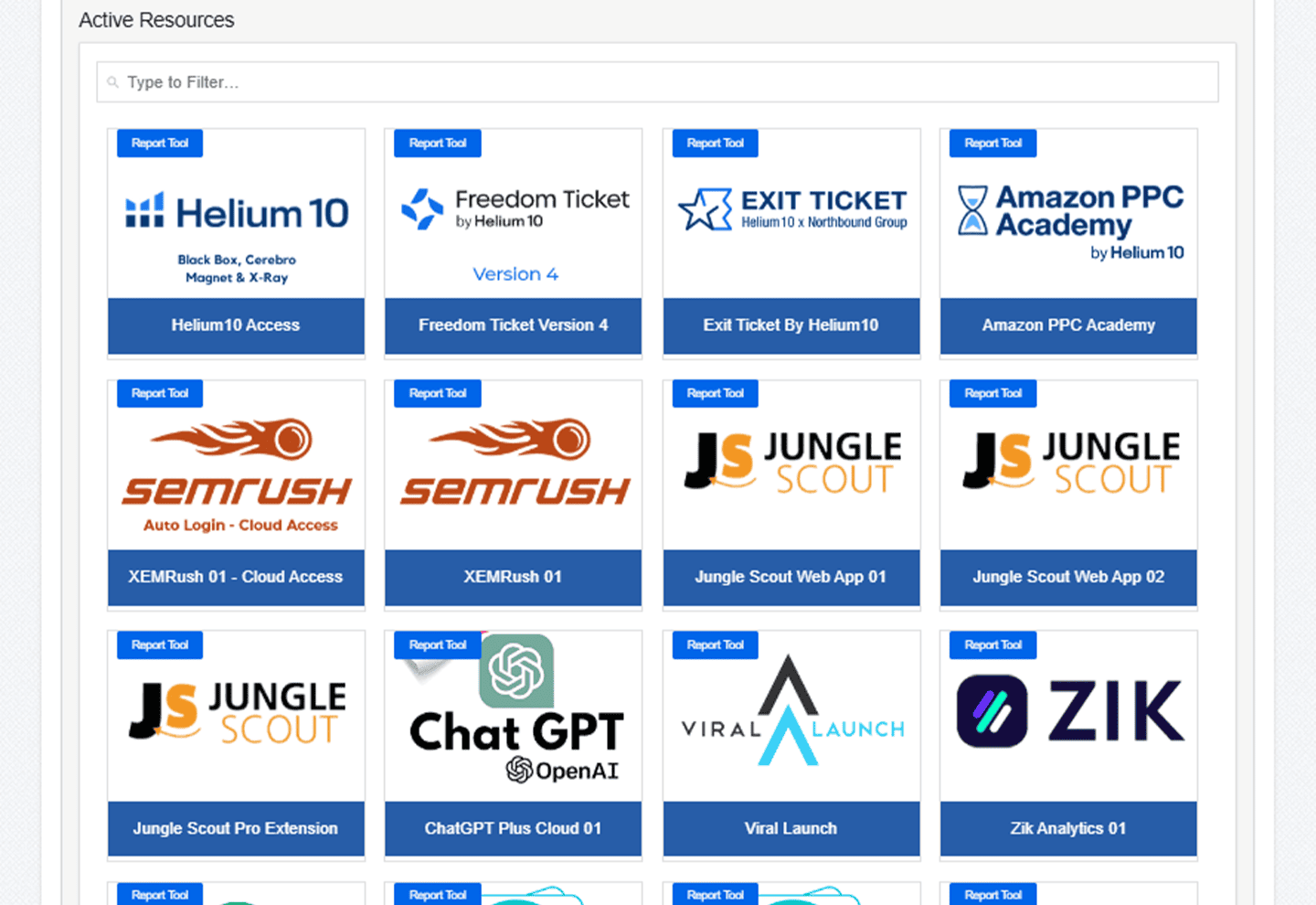Report Tool badge on Exit Ticket card

coord(716,144)
